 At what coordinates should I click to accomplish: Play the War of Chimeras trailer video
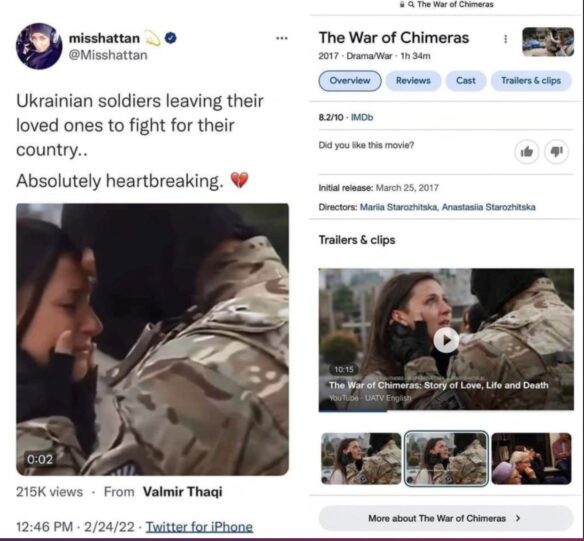click(x=446, y=340)
